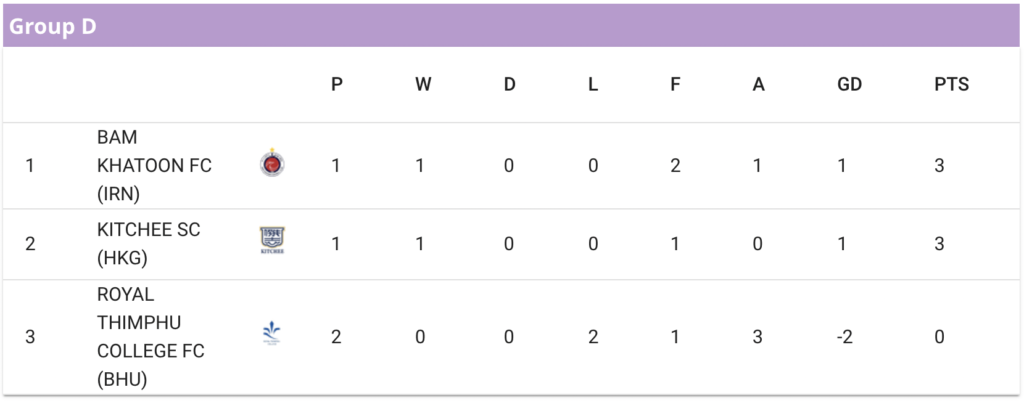Click the F column header

point(675,84)
